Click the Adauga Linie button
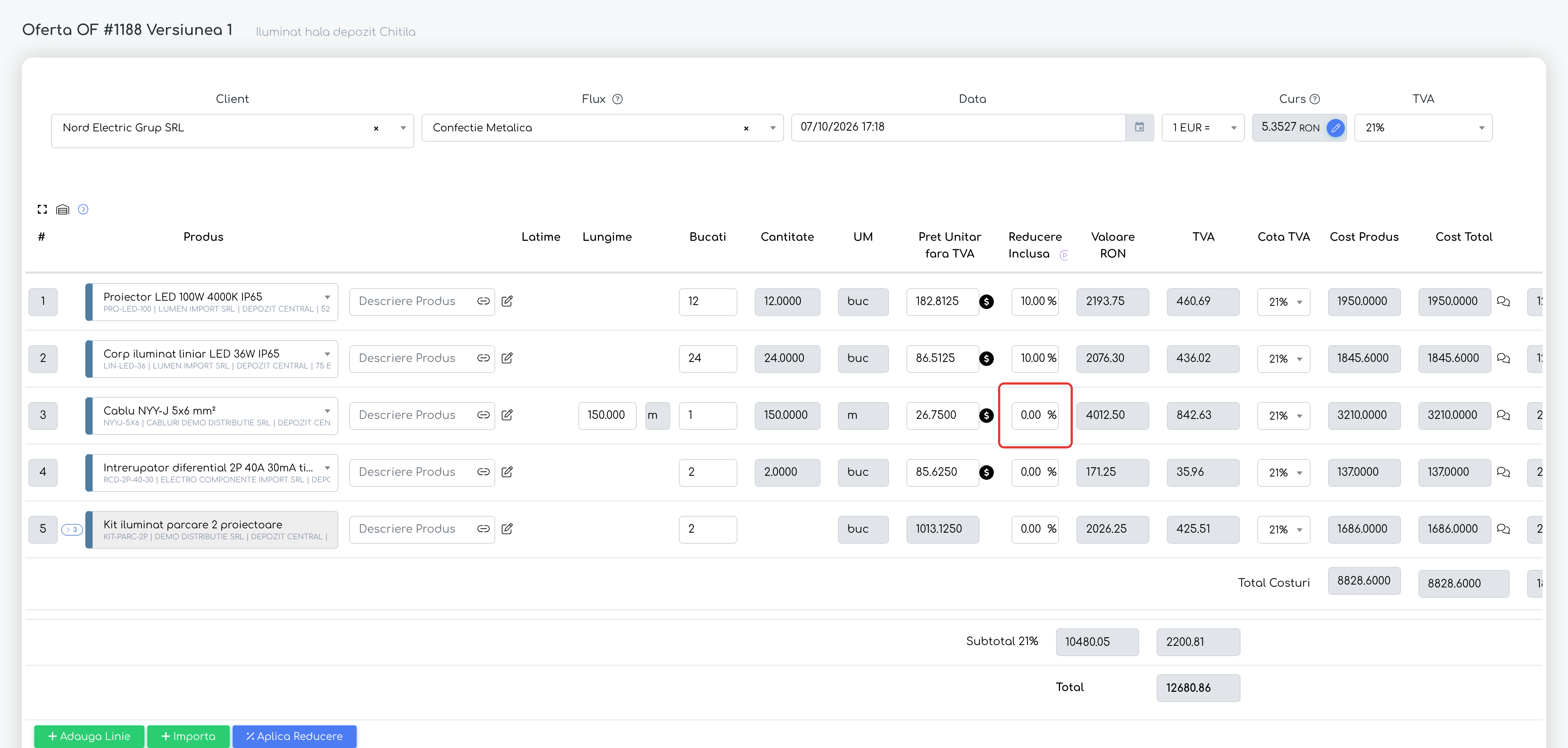Viewport: 1568px width, 748px height. (x=89, y=736)
